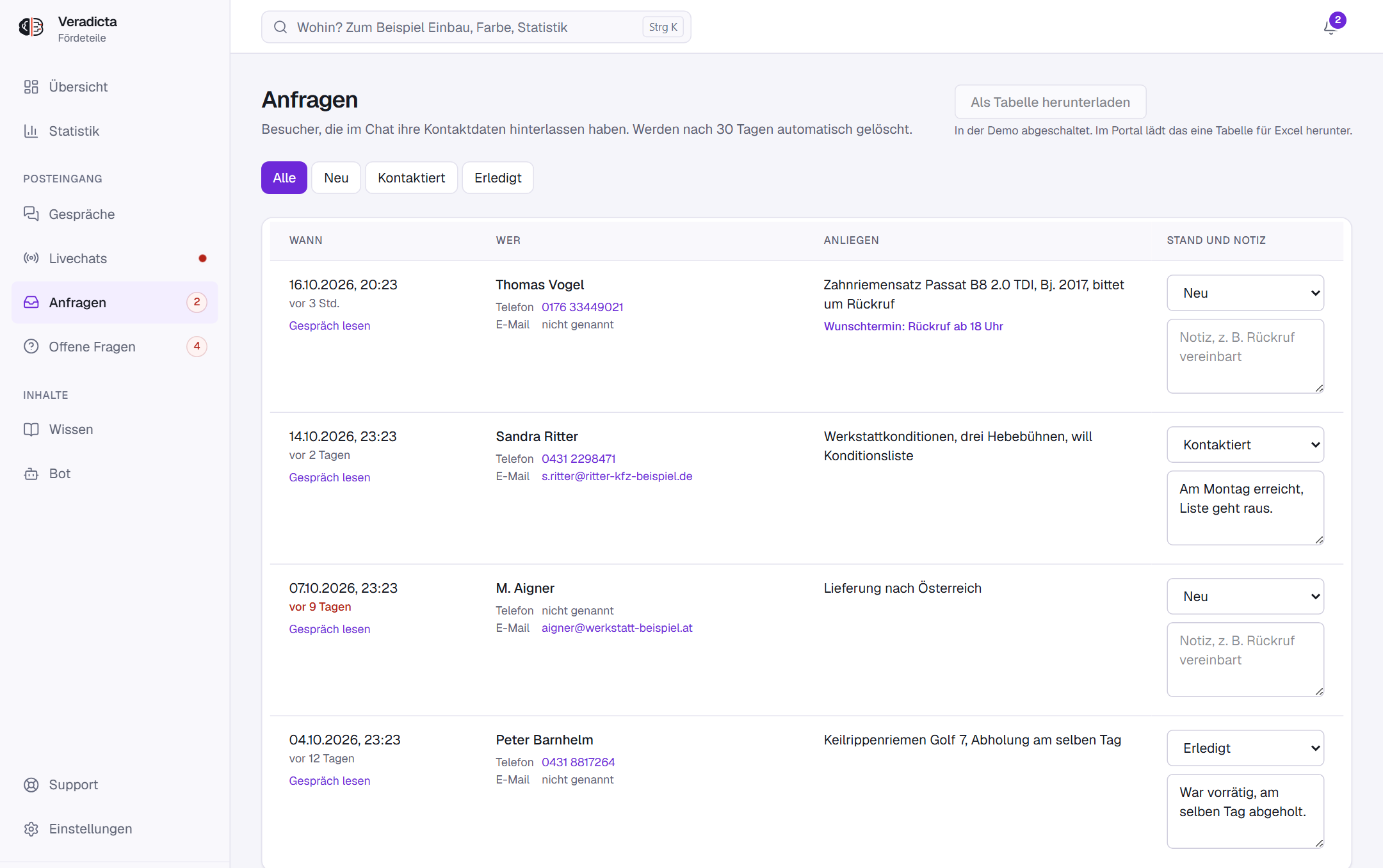Select the Erledigt filter tab
The image size is (1383, 868).
pyautogui.click(x=498, y=178)
